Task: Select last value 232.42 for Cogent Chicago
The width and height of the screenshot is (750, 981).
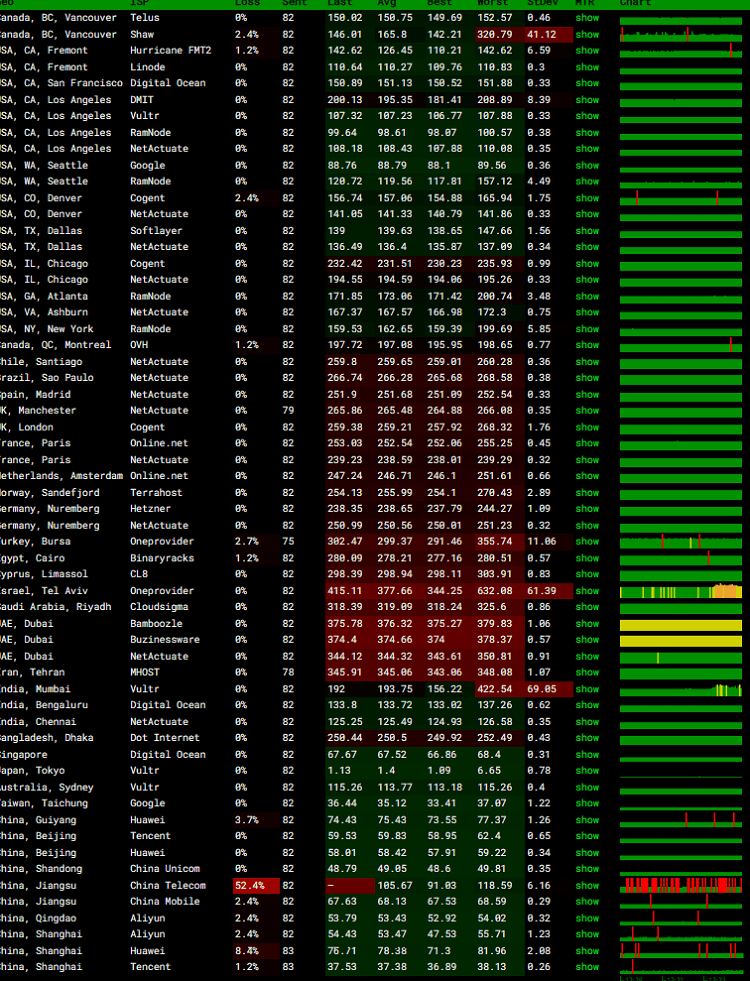Action: point(345,263)
